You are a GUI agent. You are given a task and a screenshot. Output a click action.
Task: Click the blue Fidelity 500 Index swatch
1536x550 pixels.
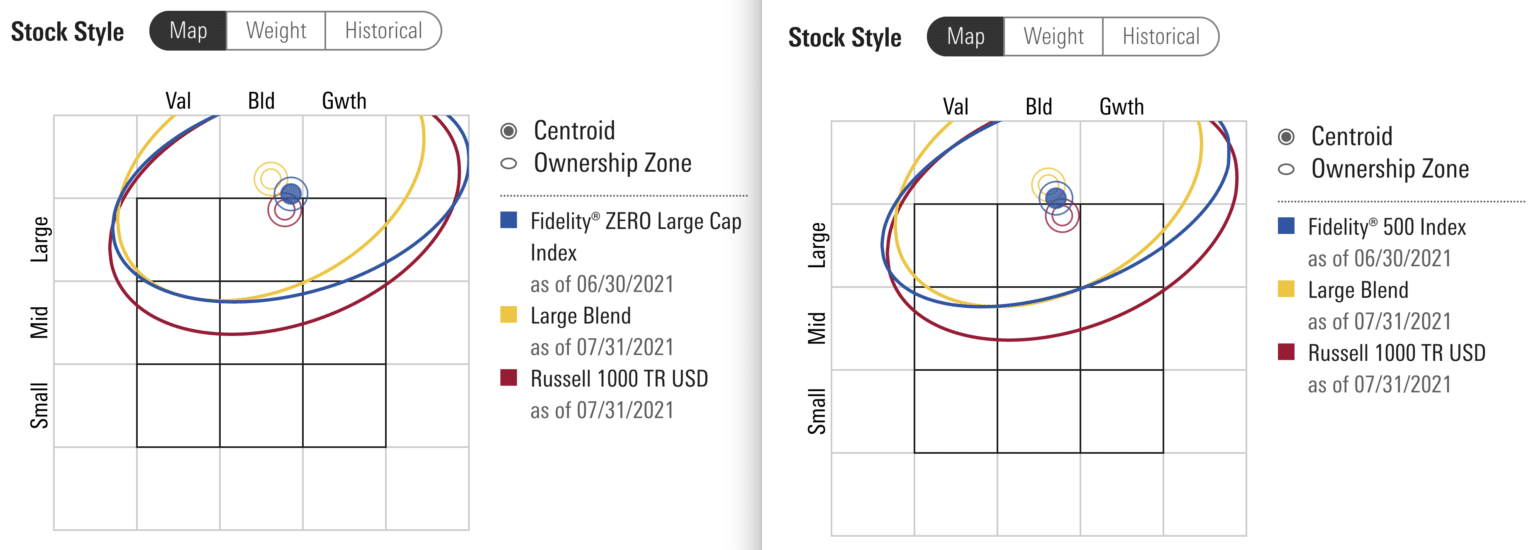[1286, 227]
